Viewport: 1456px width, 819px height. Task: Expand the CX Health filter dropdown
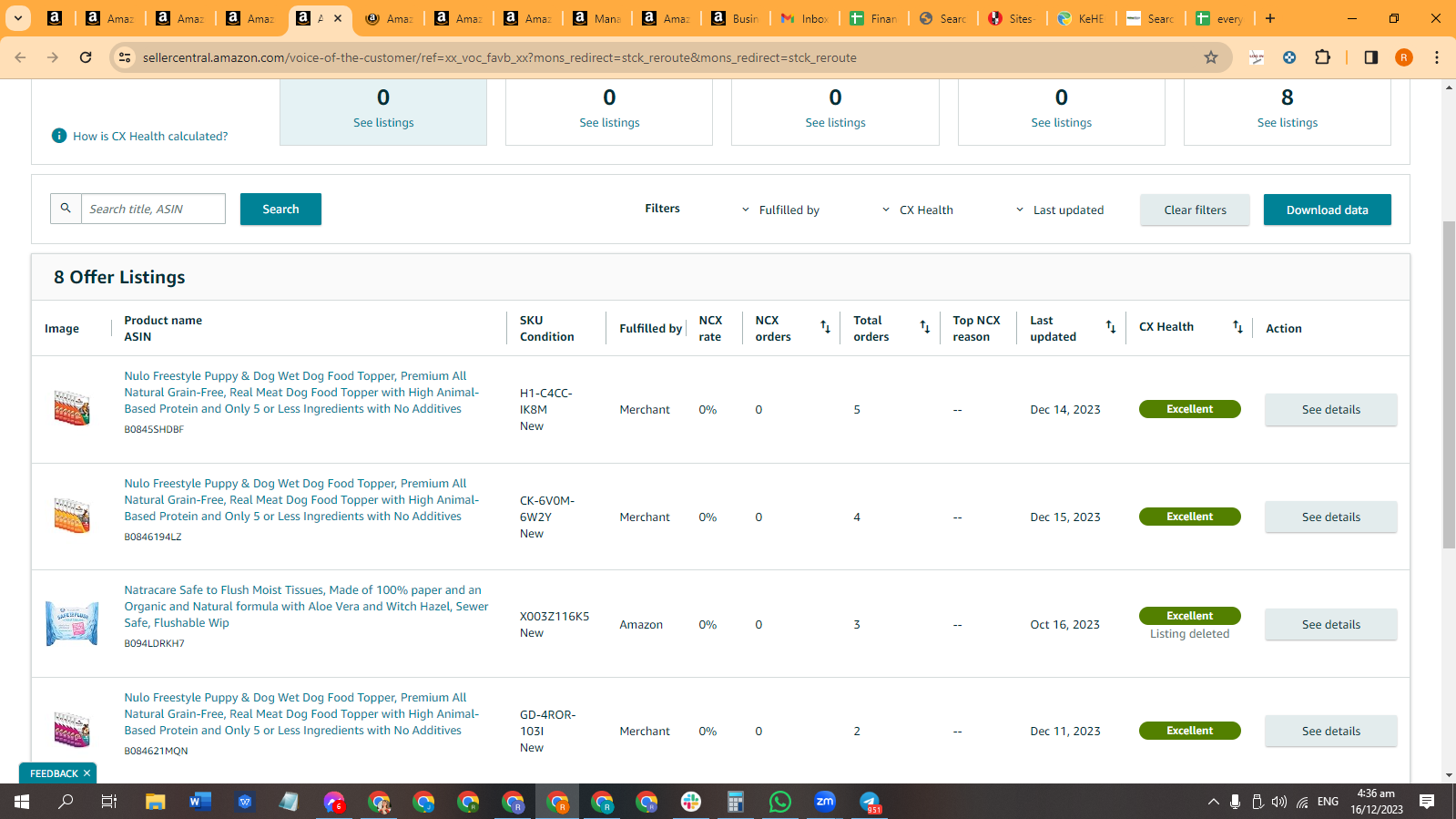pos(918,210)
